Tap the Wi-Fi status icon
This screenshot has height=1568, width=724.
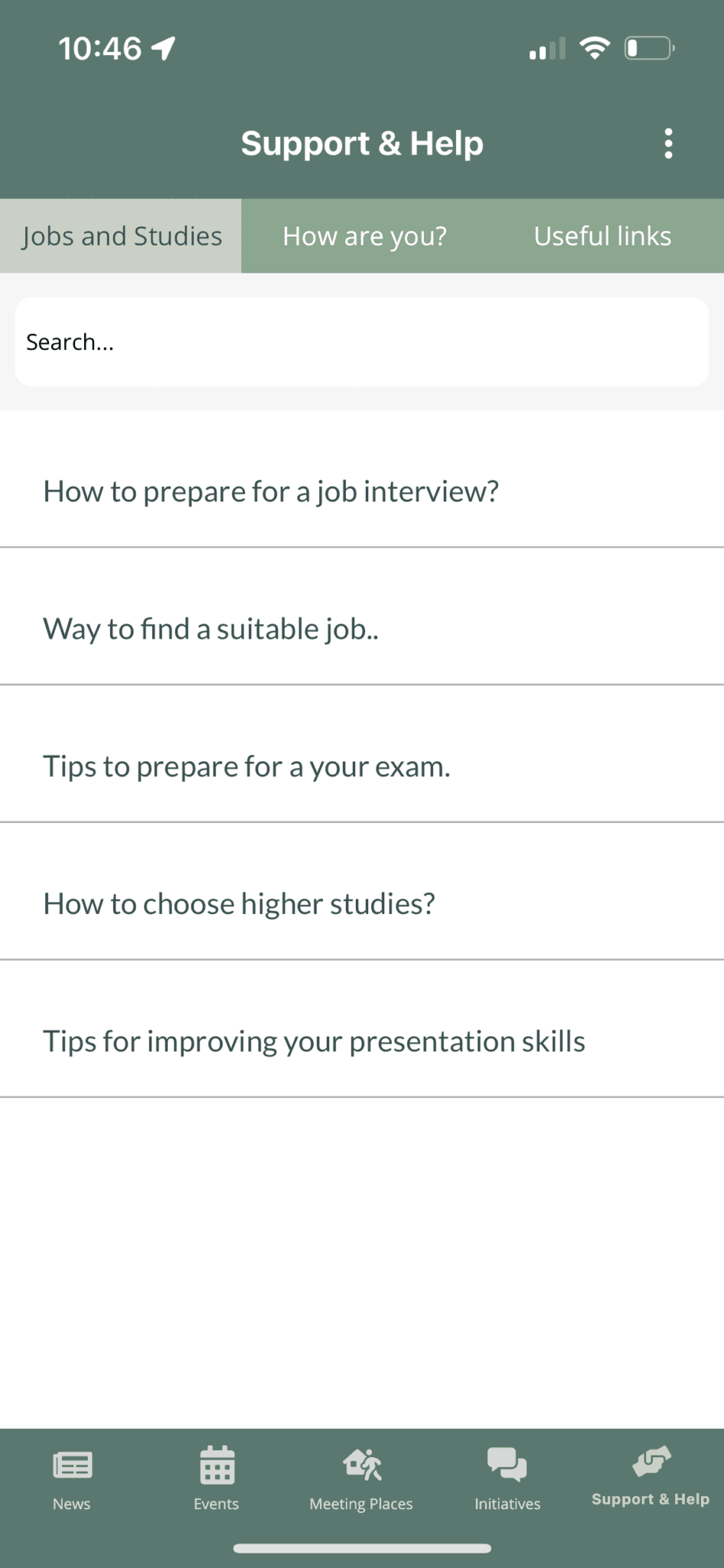click(595, 47)
